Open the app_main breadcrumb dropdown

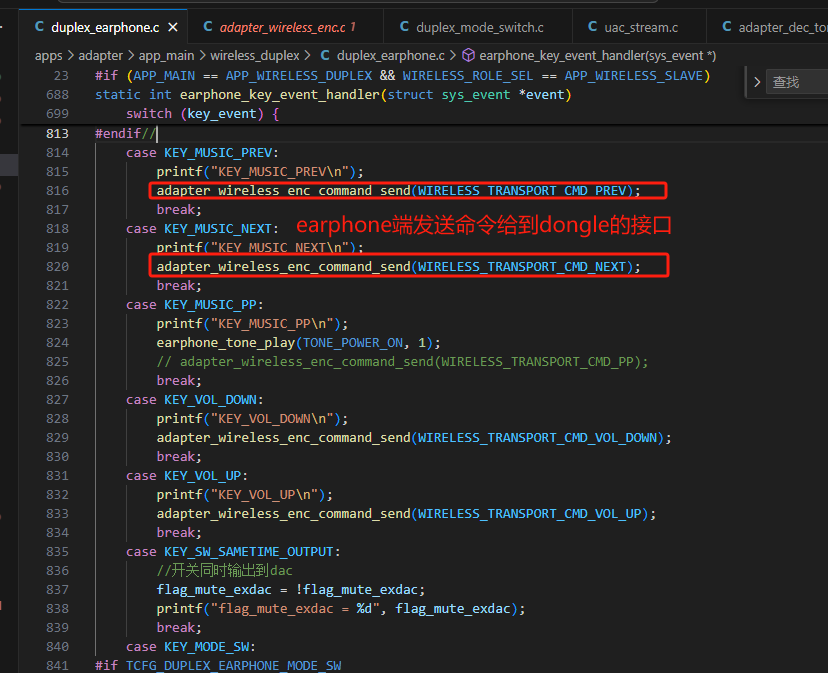[x=166, y=55]
